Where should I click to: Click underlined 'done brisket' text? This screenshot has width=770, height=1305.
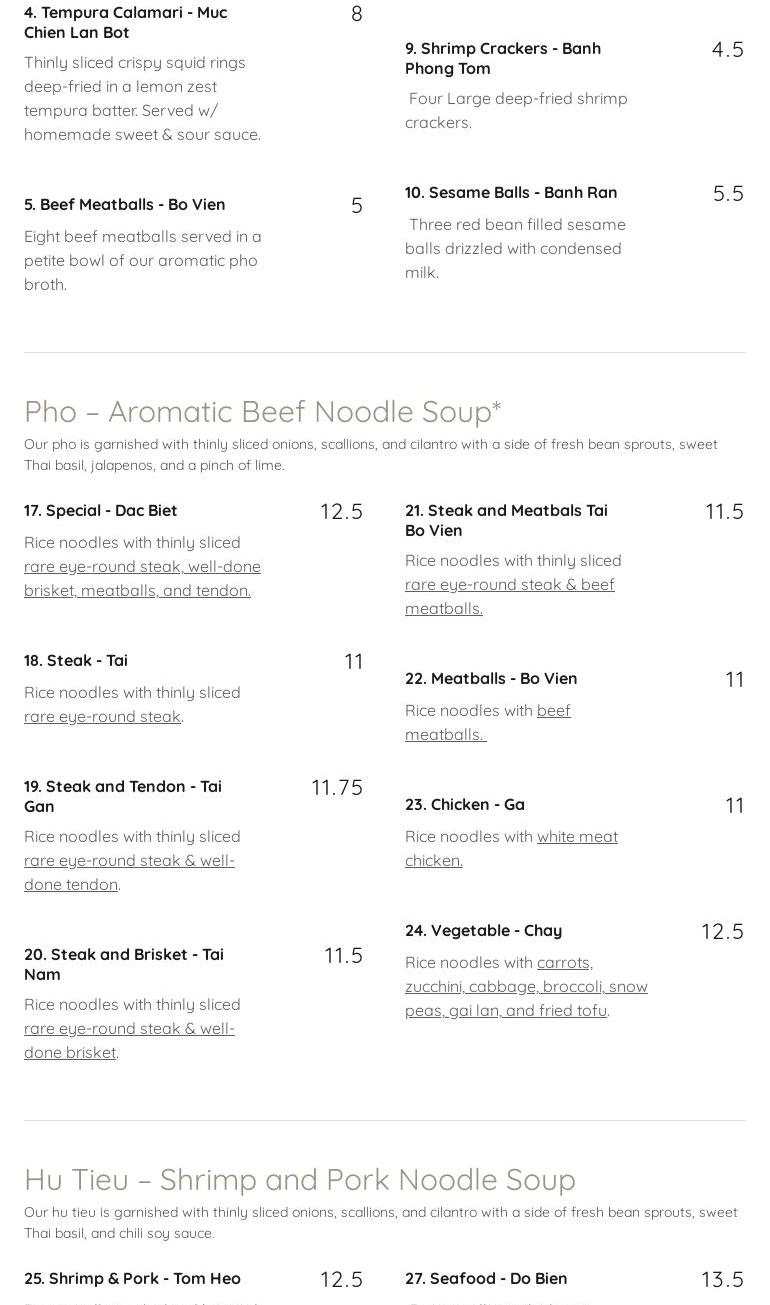click(x=70, y=1052)
